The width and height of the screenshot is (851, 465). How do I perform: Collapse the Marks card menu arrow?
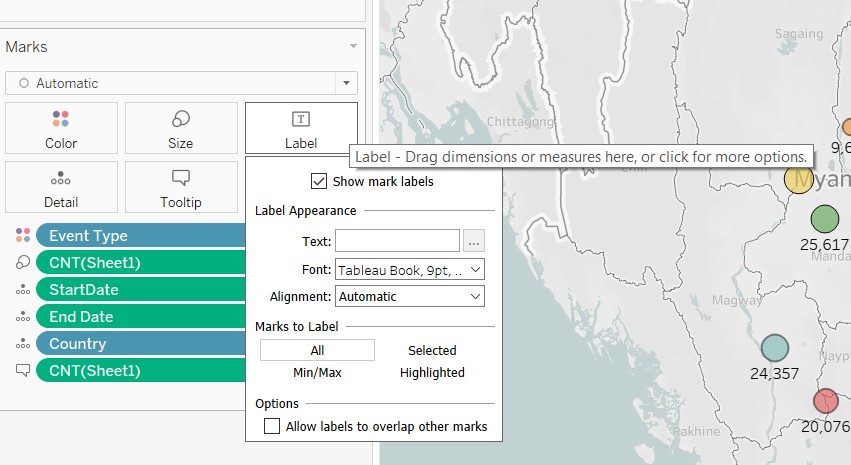tap(352, 47)
